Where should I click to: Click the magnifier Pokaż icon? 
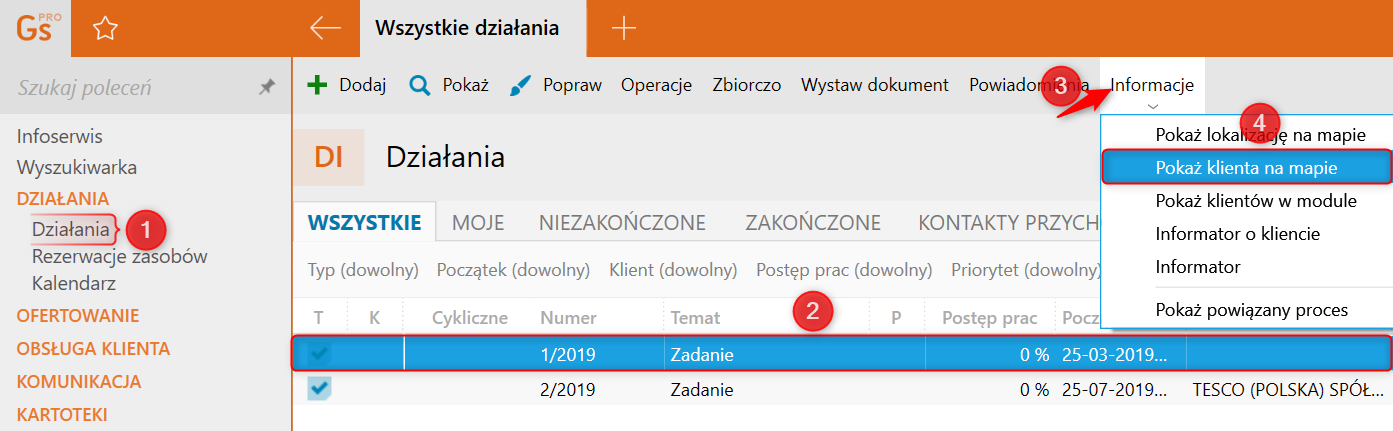(x=420, y=85)
